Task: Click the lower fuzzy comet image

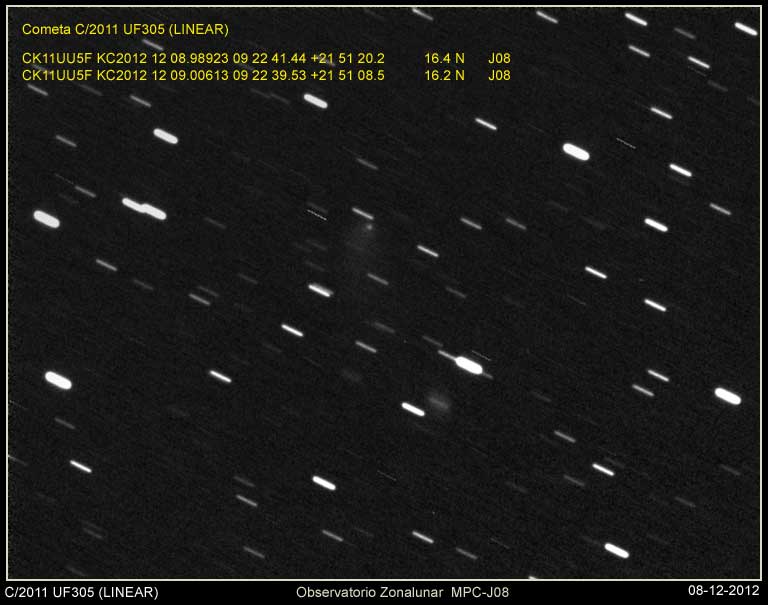Action: pos(438,402)
